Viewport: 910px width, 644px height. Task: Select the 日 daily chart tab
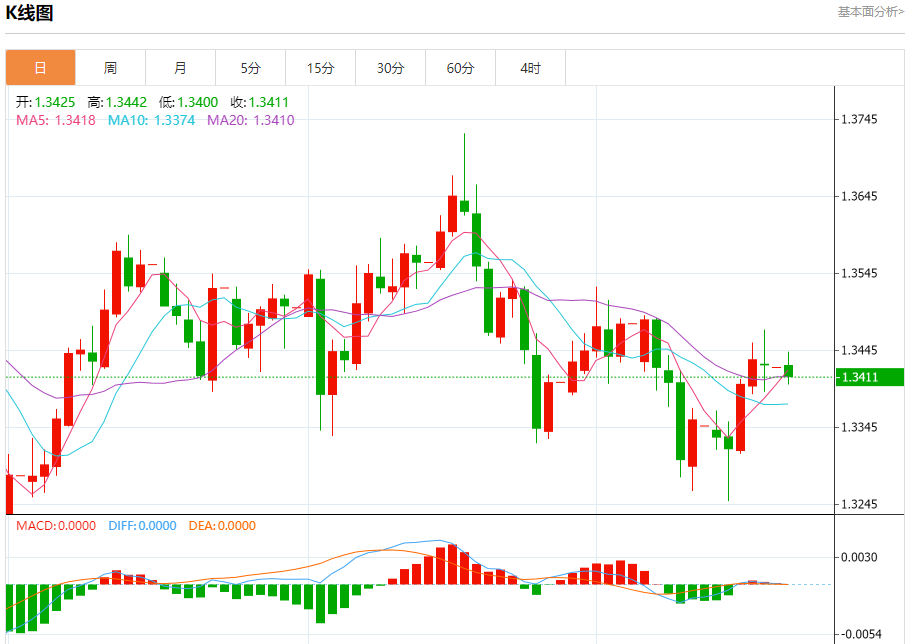[x=41, y=68]
